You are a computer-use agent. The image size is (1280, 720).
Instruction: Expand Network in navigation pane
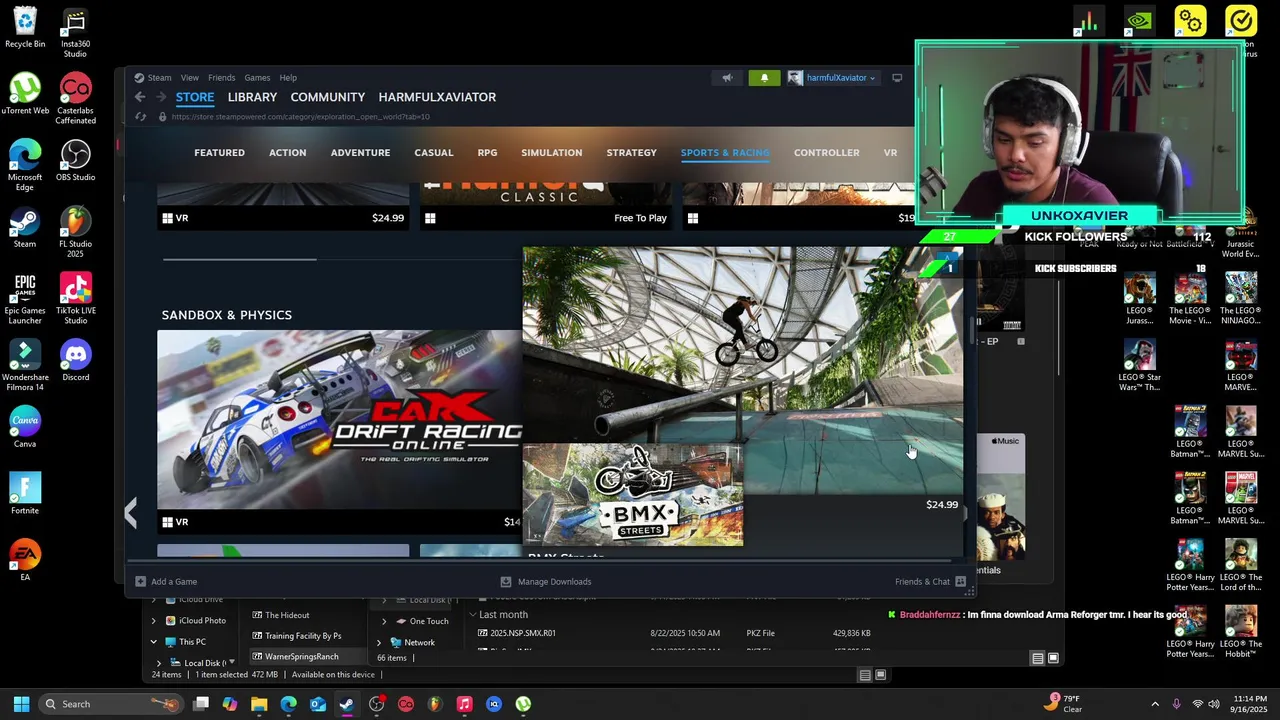(x=379, y=643)
